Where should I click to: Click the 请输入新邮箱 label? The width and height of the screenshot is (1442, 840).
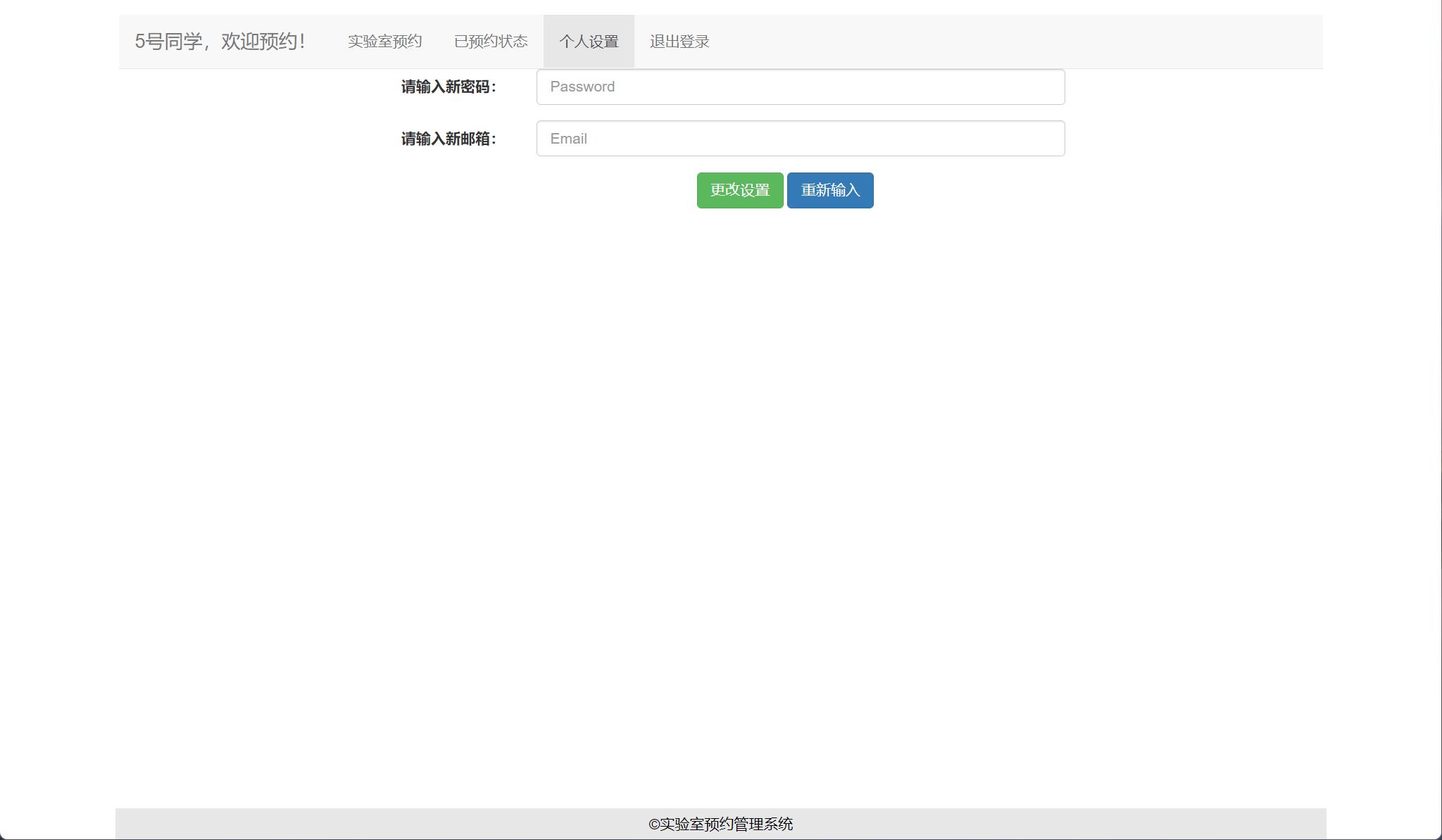(x=449, y=138)
